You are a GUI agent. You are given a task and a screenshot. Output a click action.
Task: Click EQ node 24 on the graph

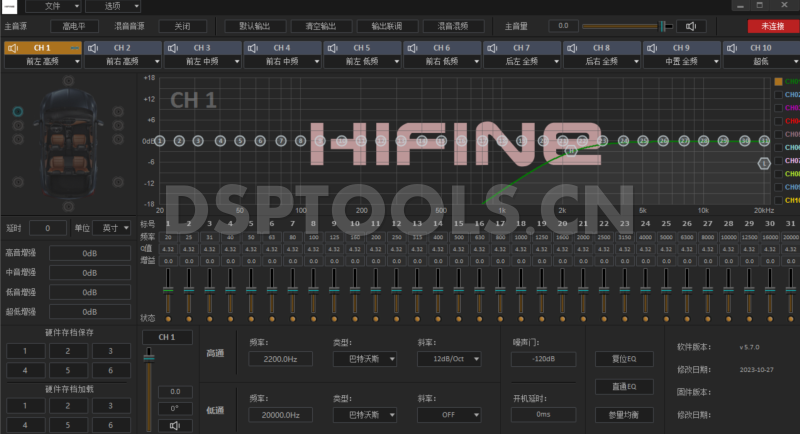point(623,141)
